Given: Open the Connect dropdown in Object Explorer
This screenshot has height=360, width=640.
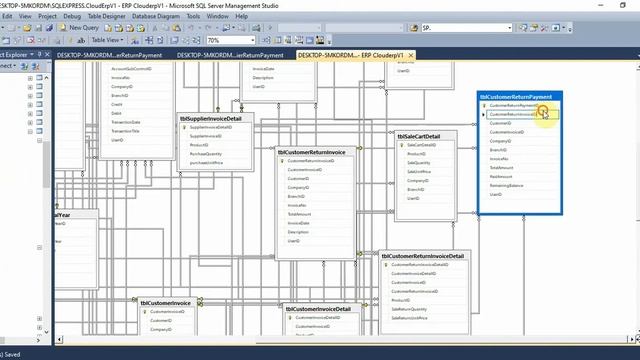Looking at the screenshot, I should (x=8, y=66).
